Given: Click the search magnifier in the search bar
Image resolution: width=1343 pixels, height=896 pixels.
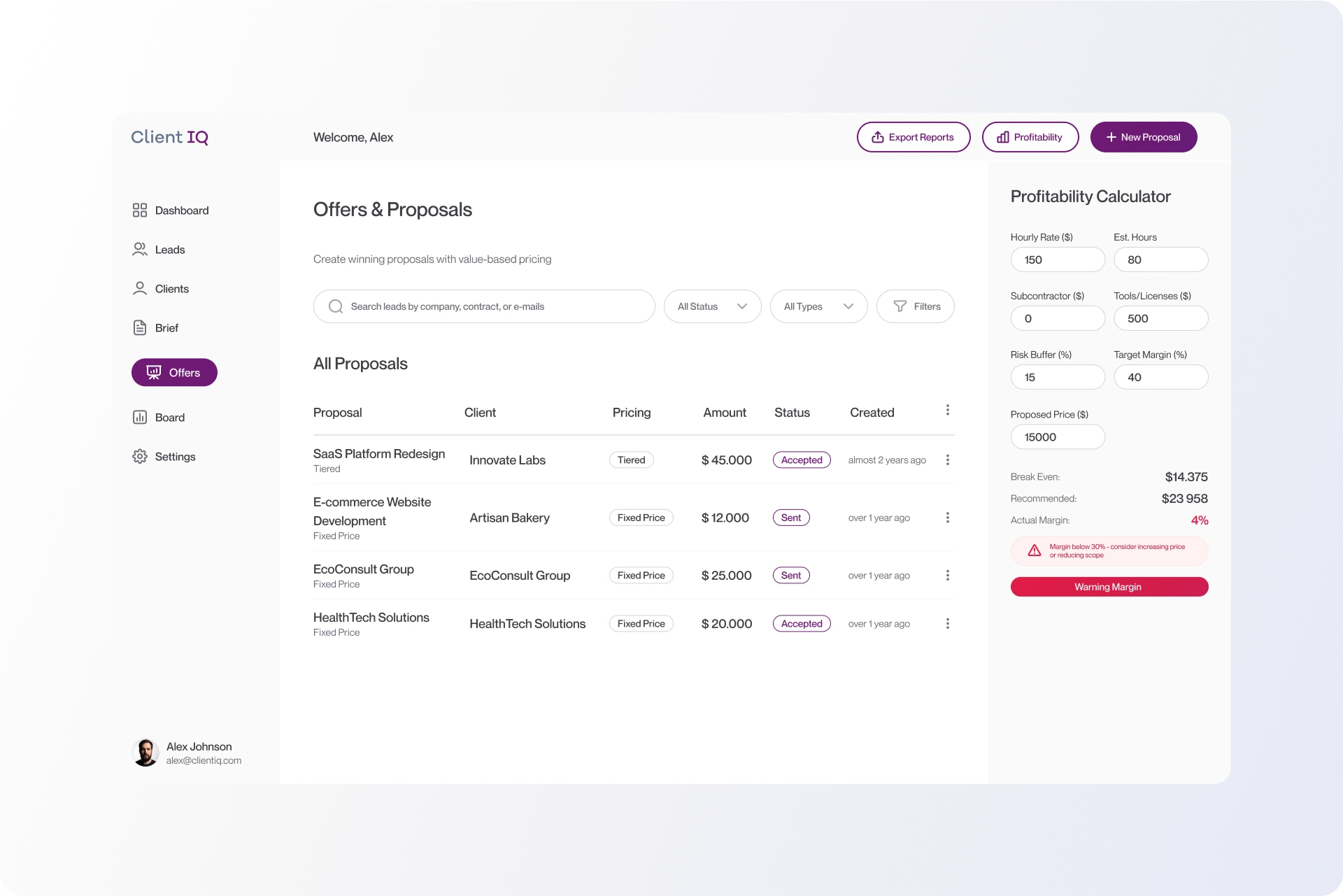Looking at the screenshot, I should click(336, 306).
